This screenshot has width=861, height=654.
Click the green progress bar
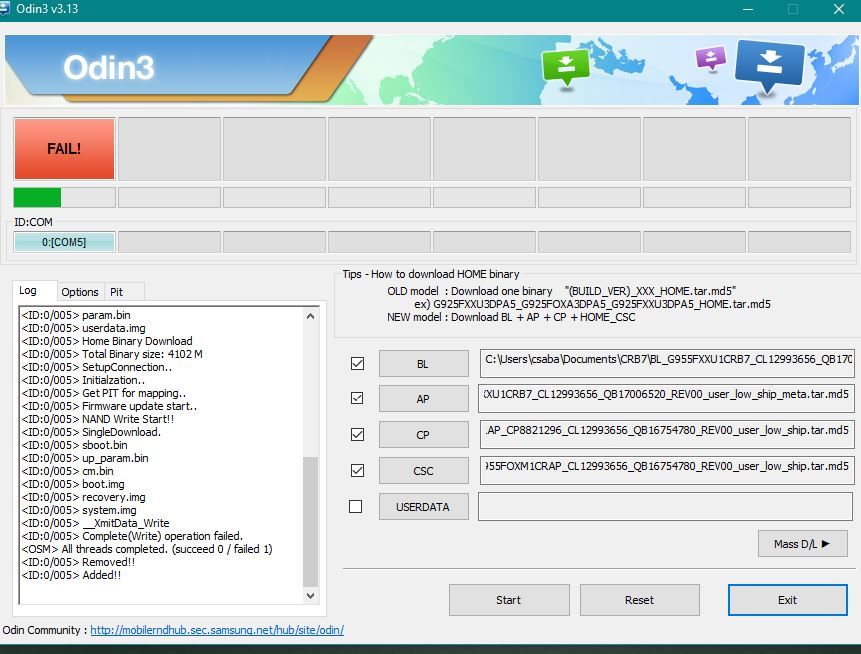pyautogui.click(x=37, y=198)
